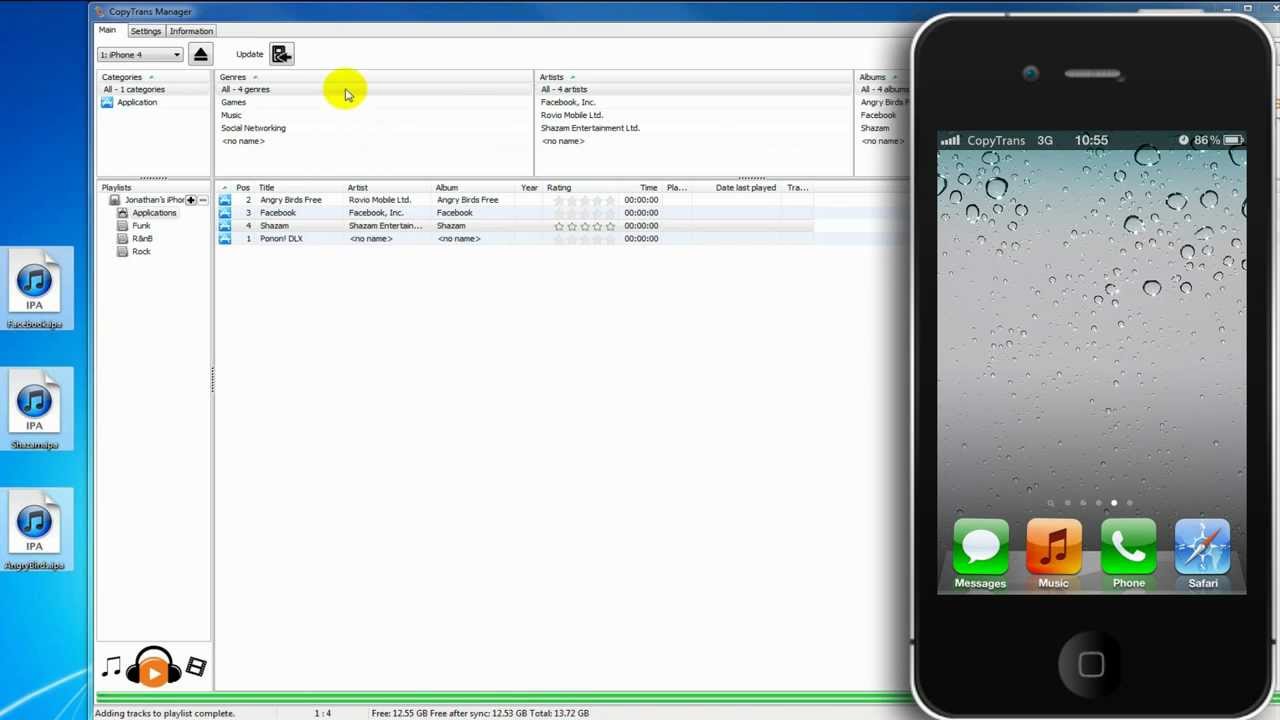The height and width of the screenshot is (720, 1280).
Task: Open Music app on the iPhone
Action: [1054, 554]
